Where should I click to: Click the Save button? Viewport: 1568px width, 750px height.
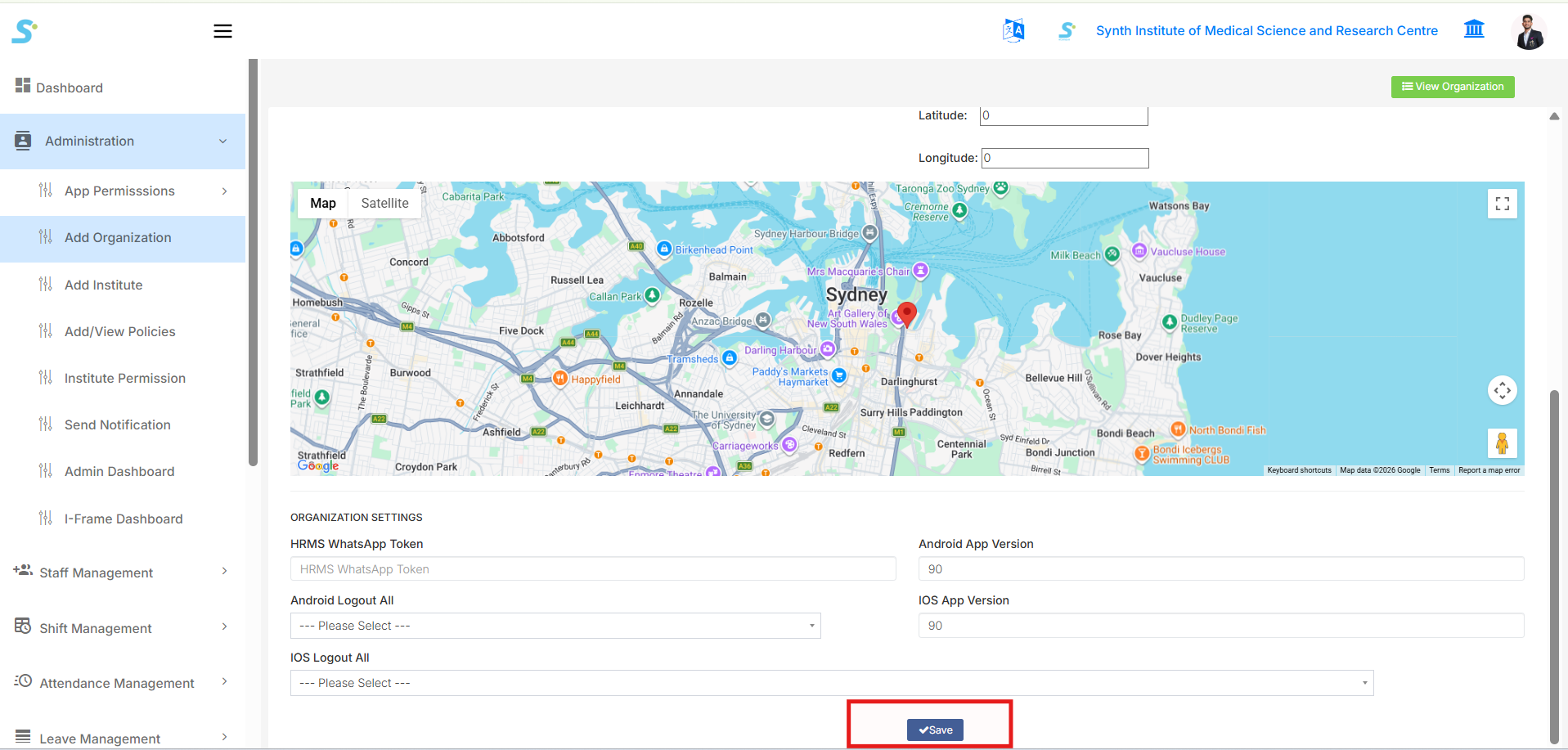(x=935, y=730)
